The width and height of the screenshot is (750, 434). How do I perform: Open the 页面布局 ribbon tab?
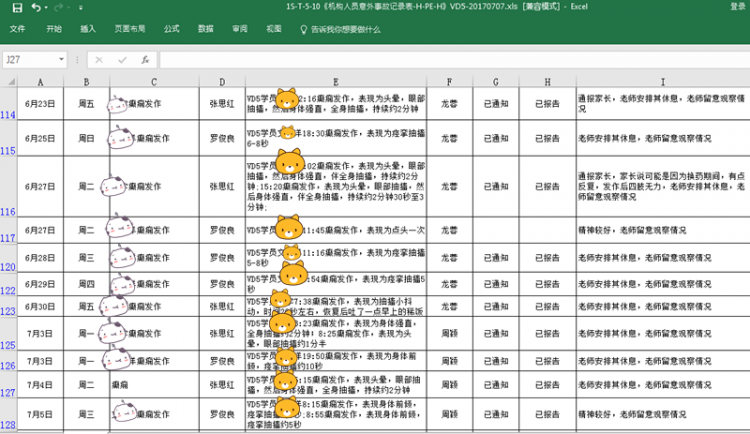click(129, 30)
